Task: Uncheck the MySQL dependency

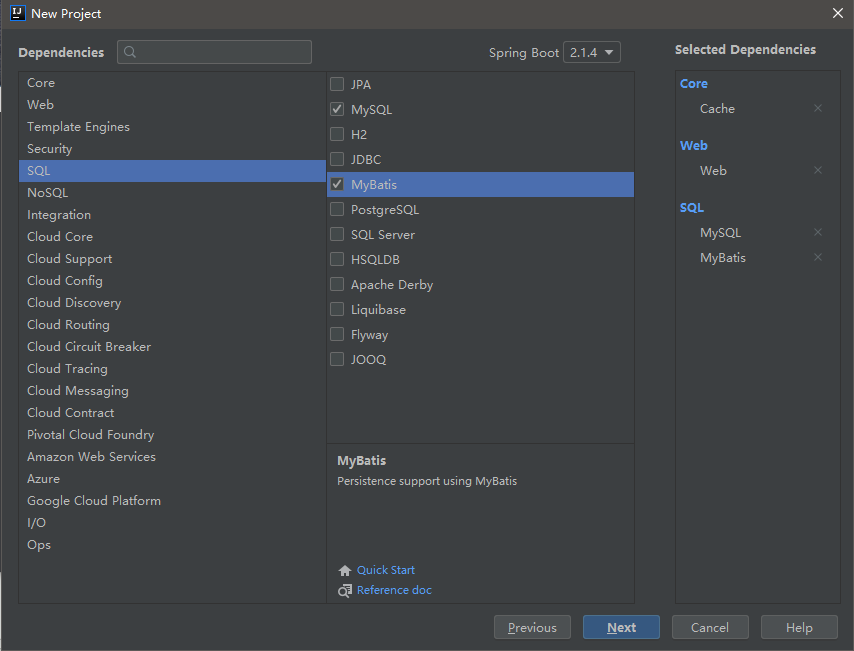Action: tap(337, 109)
